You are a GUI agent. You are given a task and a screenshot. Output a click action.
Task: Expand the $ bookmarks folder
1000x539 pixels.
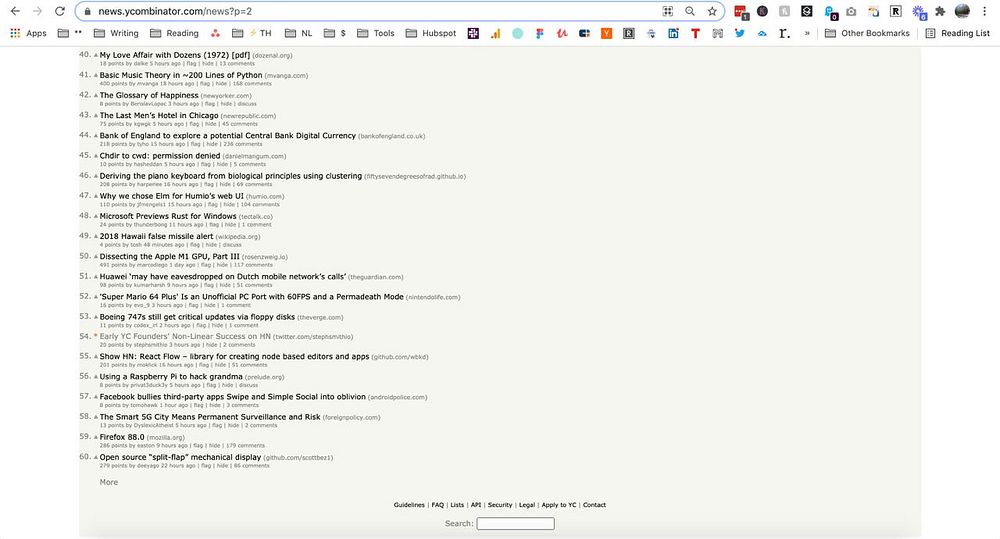(335, 33)
